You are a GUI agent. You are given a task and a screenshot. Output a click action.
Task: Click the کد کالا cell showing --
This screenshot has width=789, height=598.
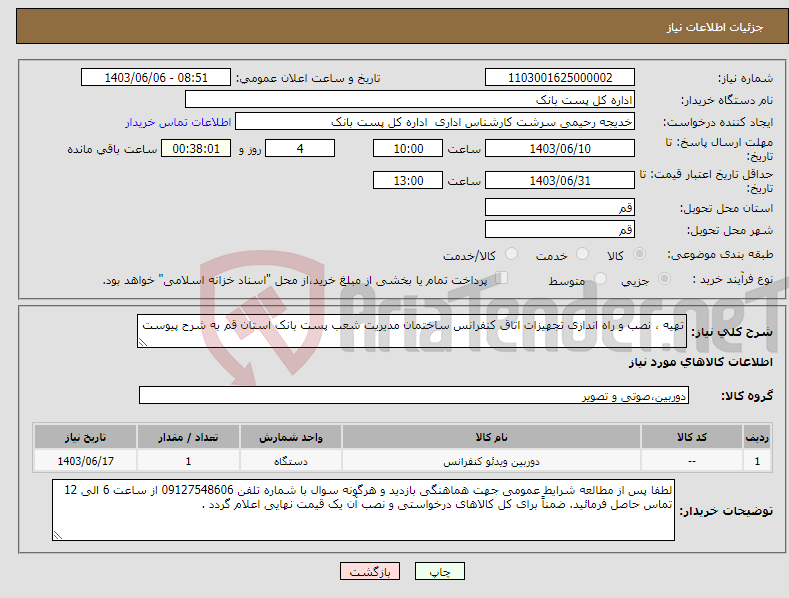tap(692, 461)
